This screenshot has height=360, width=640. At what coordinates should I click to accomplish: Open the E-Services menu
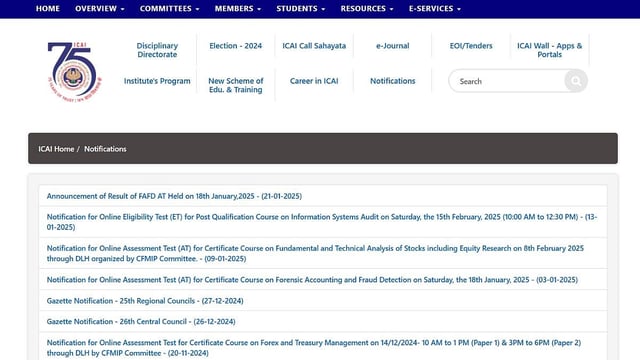coord(435,9)
